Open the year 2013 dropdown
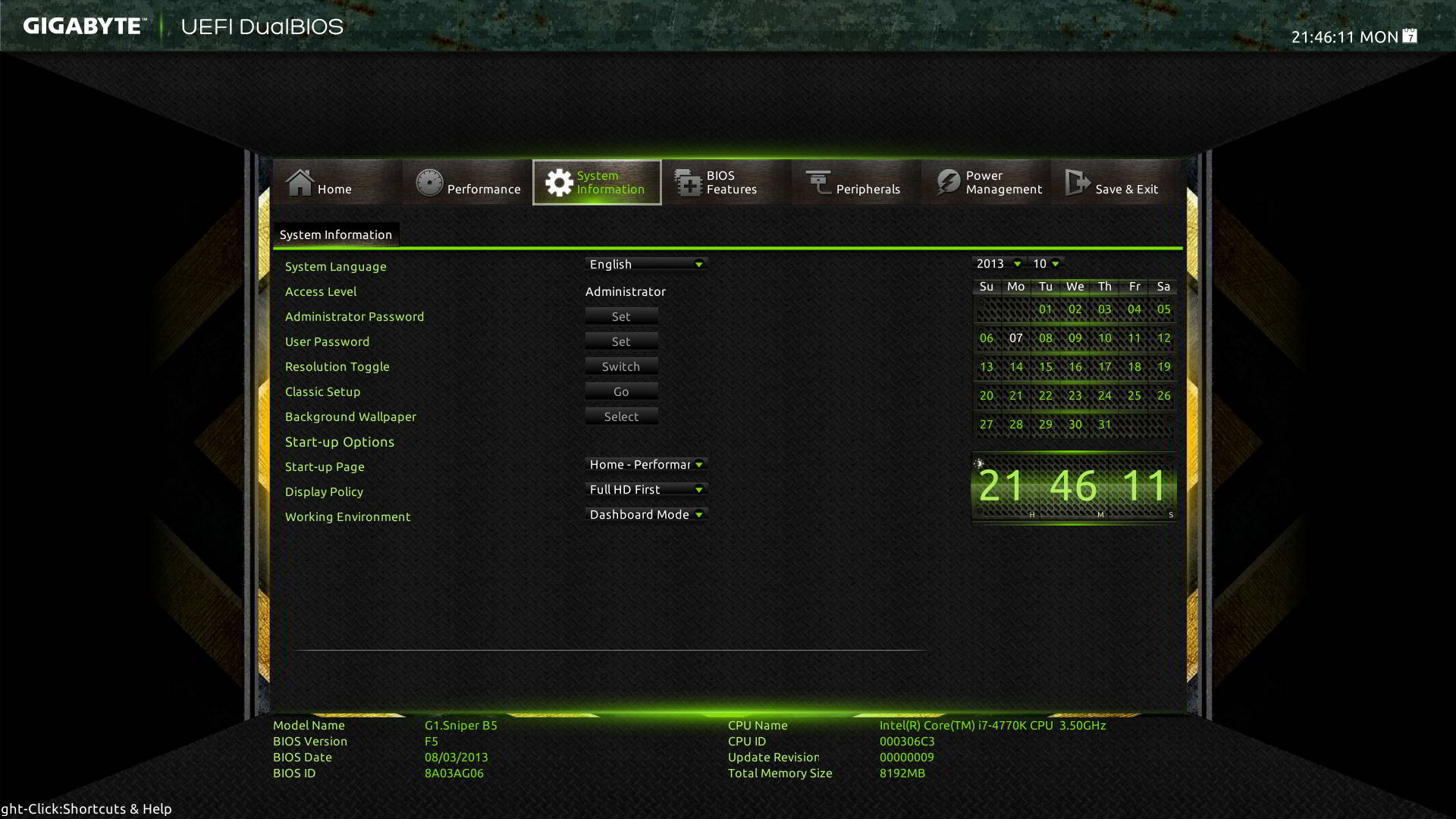 (998, 263)
